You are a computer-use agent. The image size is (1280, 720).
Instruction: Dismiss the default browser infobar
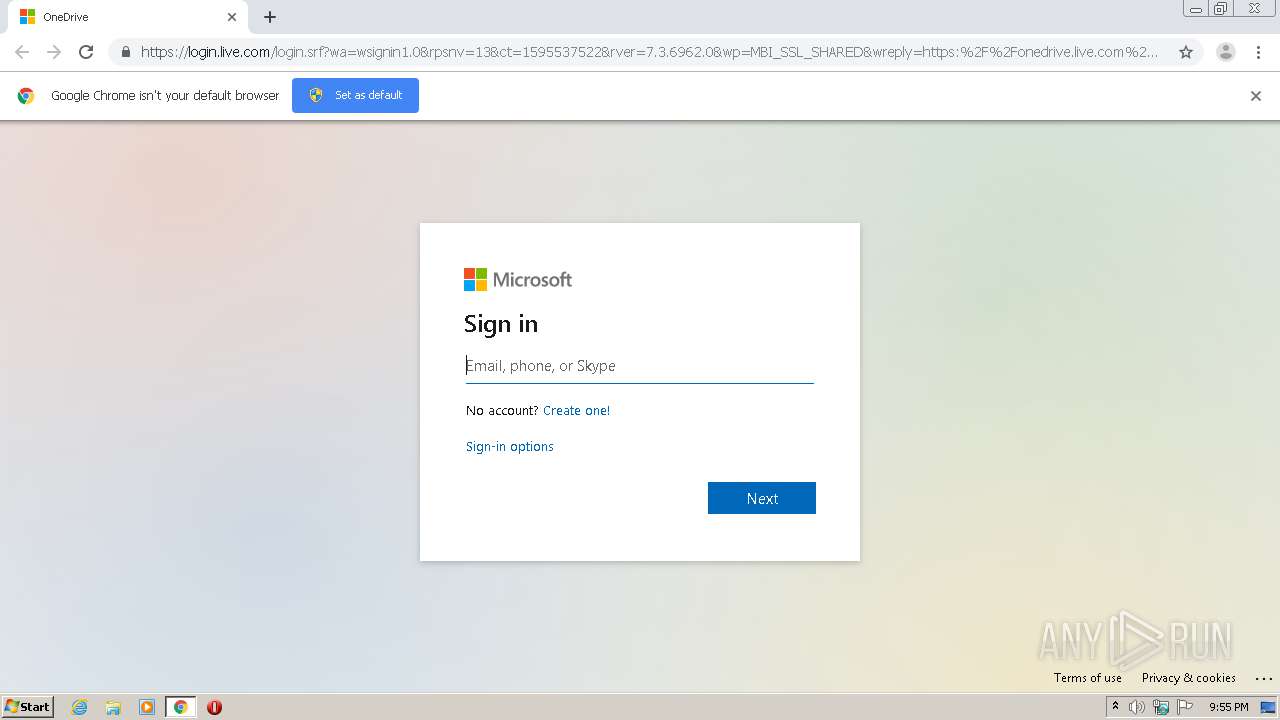(1256, 96)
